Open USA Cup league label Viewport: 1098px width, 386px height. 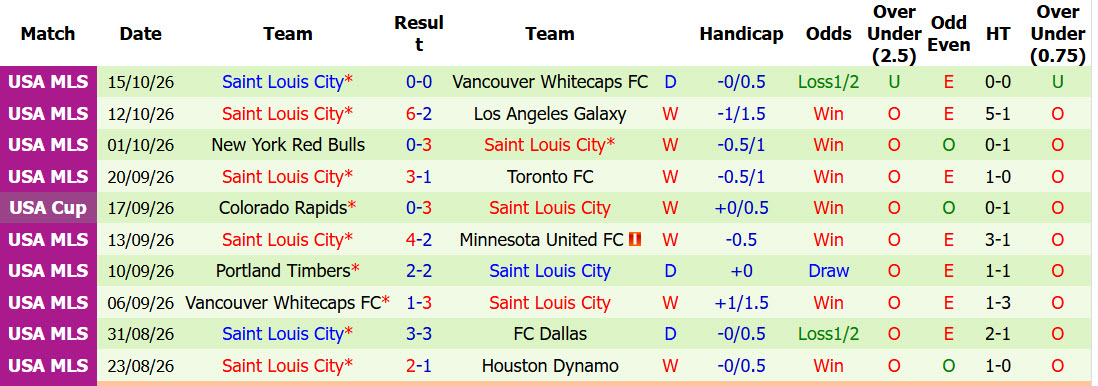[x=48, y=208]
